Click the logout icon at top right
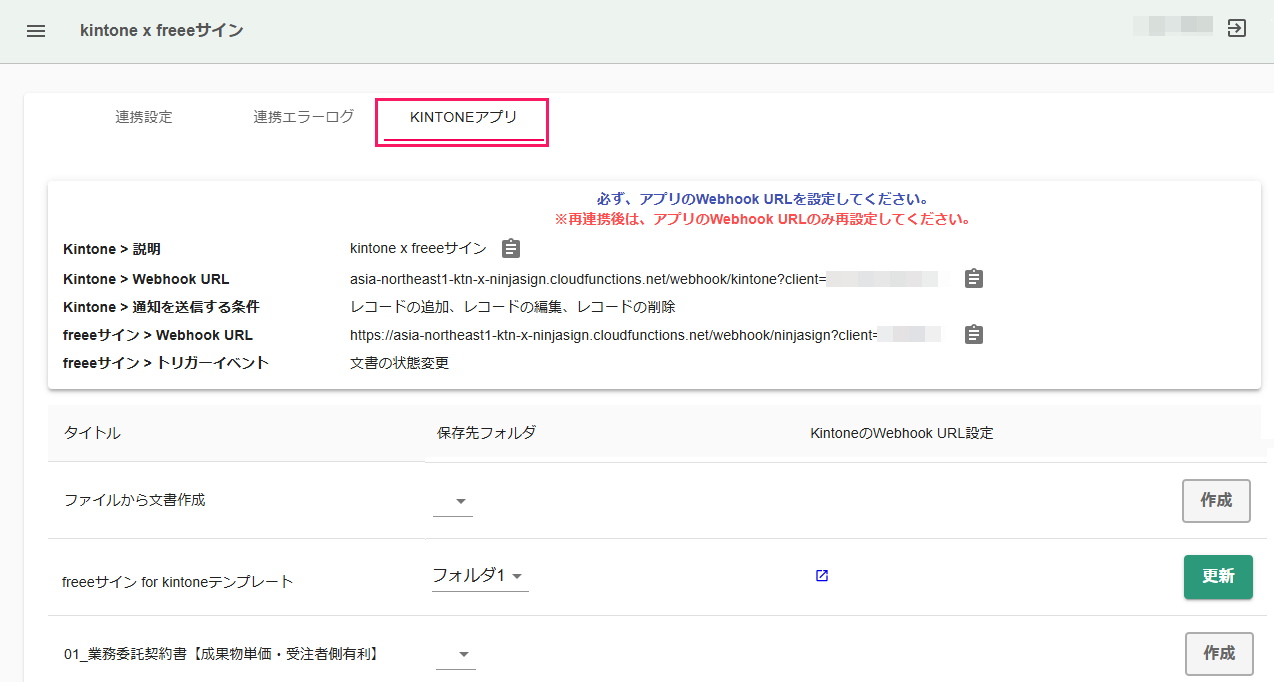Screen dimensions: 1274x682 pyautogui.click(x=1237, y=28)
